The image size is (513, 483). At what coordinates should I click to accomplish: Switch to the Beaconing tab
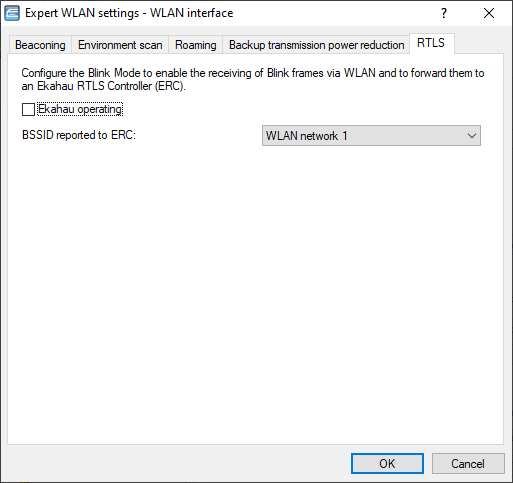tap(40, 45)
